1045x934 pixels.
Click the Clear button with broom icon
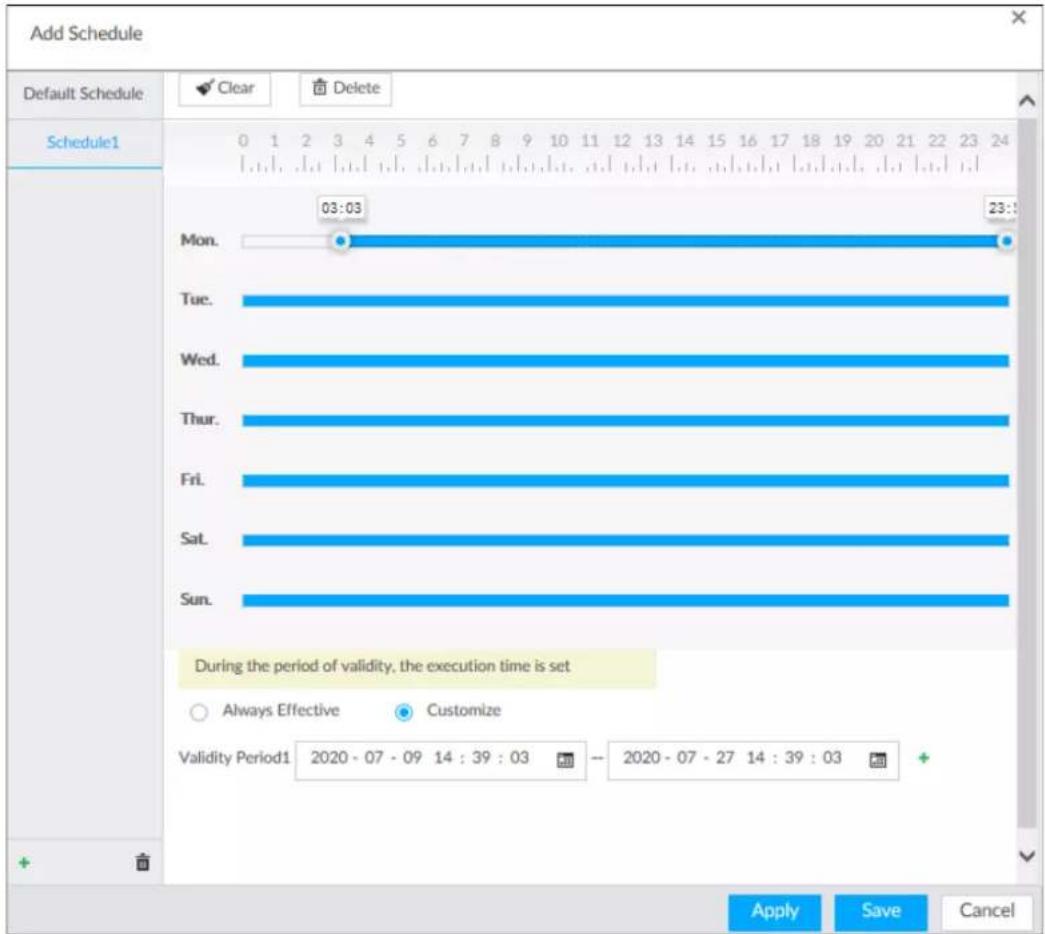click(225, 88)
